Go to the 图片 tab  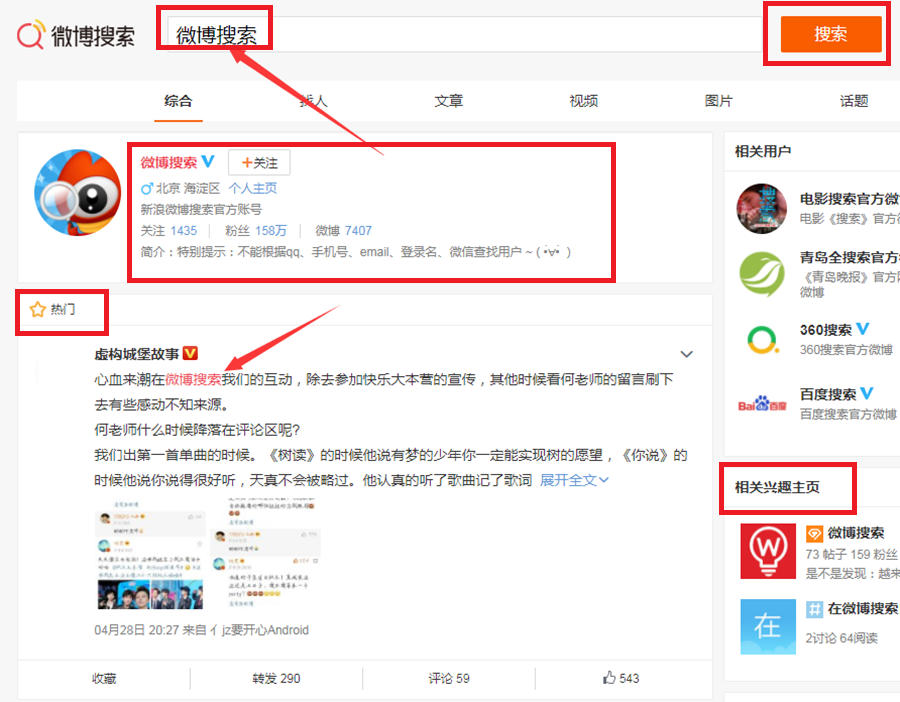click(719, 101)
